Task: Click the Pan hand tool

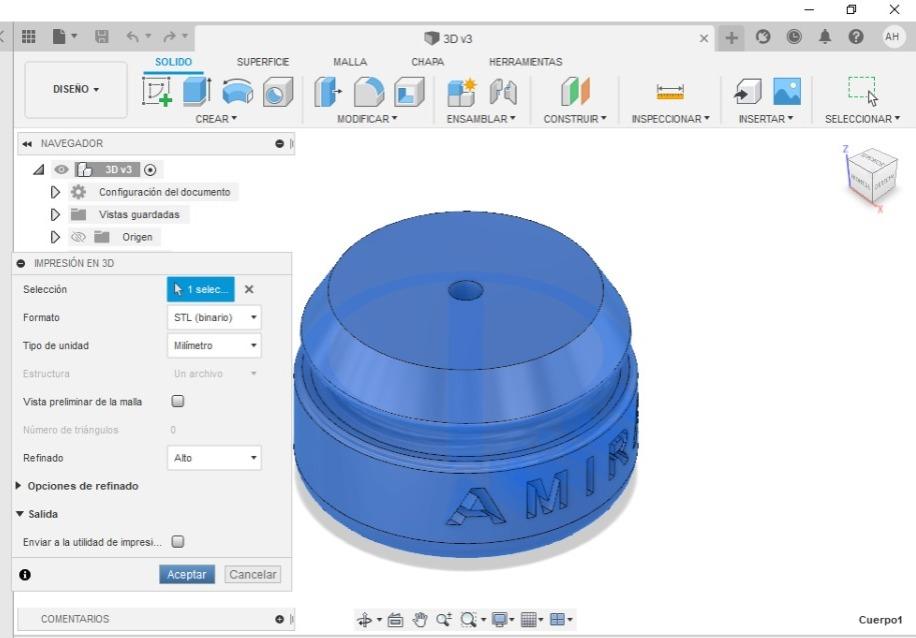Action: [x=419, y=619]
